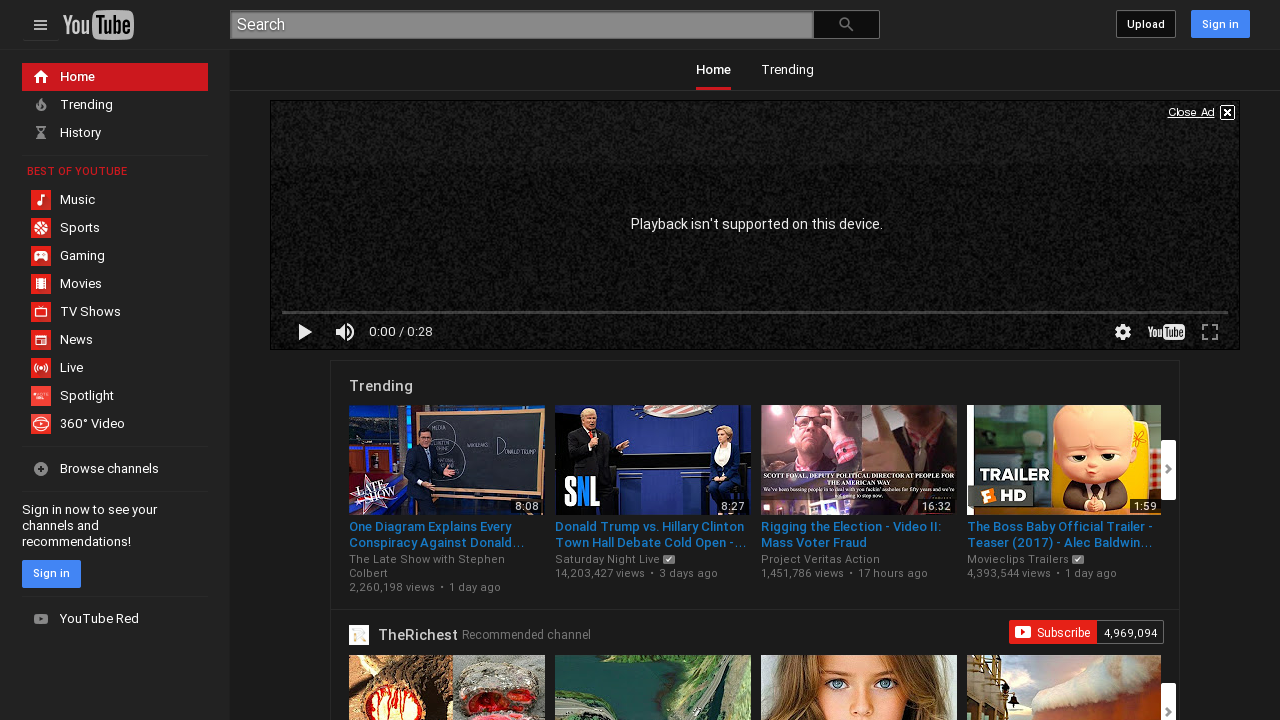Viewport: 1280px width, 720px height.
Task: Click the Upload button
Action: (1146, 24)
